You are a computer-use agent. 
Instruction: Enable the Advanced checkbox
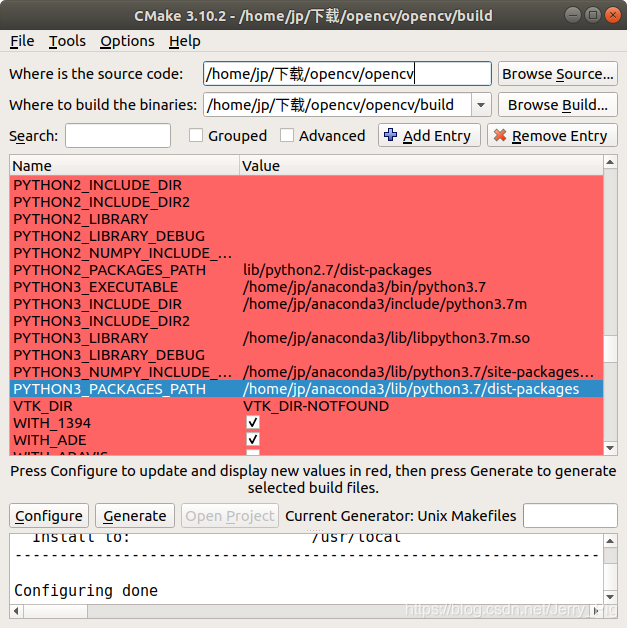tap(287, 135)
